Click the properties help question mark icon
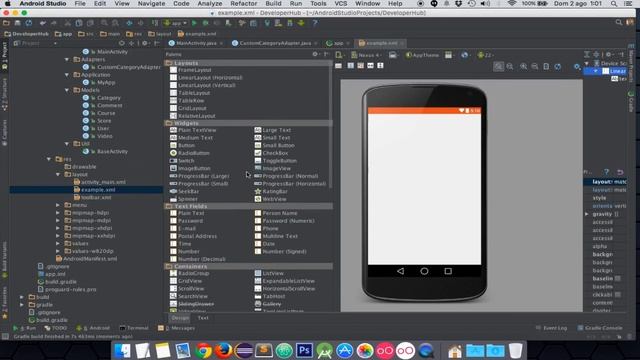This screenshot has width=640, height=360. [x=606, y=172]
